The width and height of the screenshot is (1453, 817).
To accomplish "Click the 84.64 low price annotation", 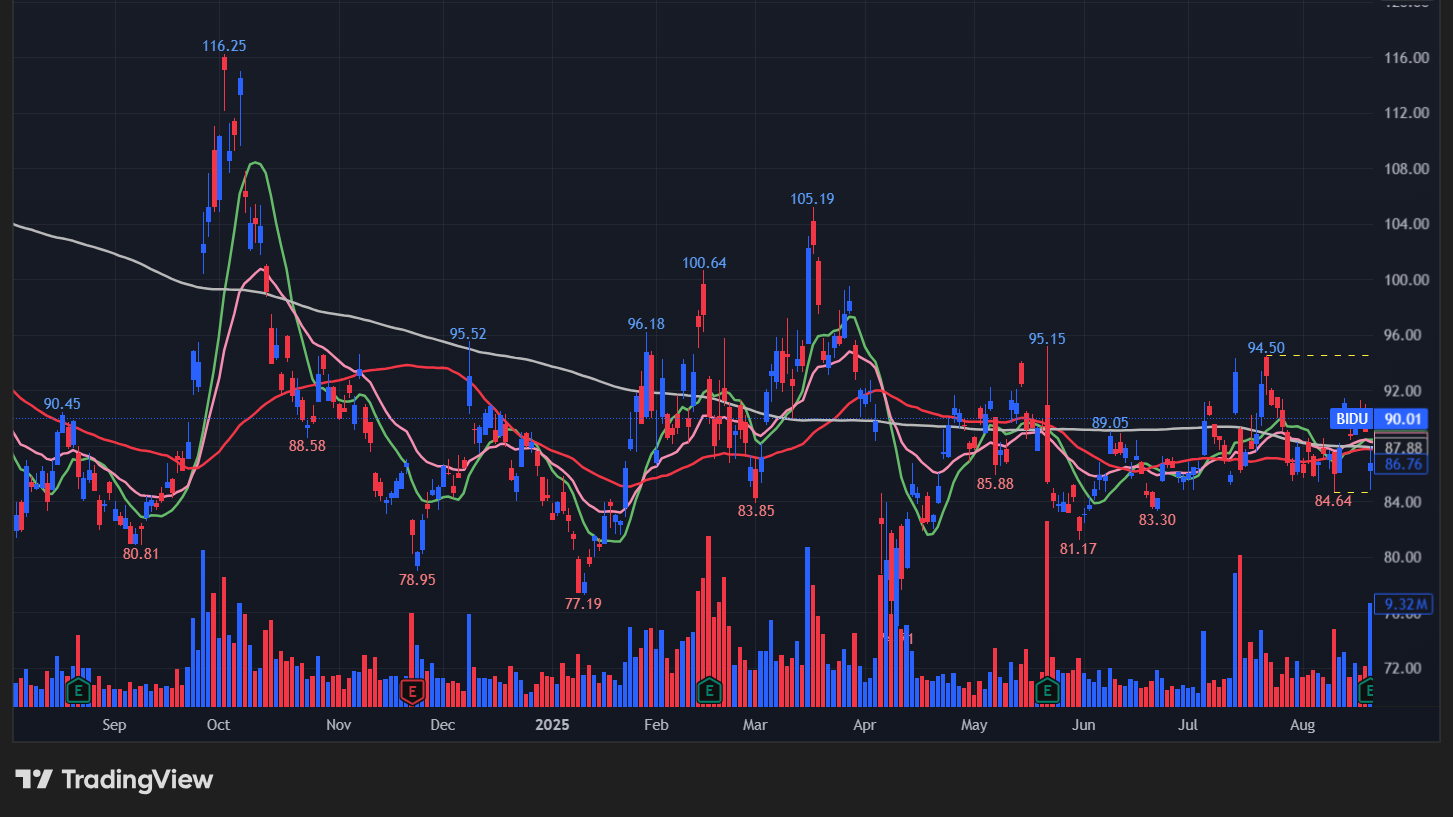I will (1333, 501).
